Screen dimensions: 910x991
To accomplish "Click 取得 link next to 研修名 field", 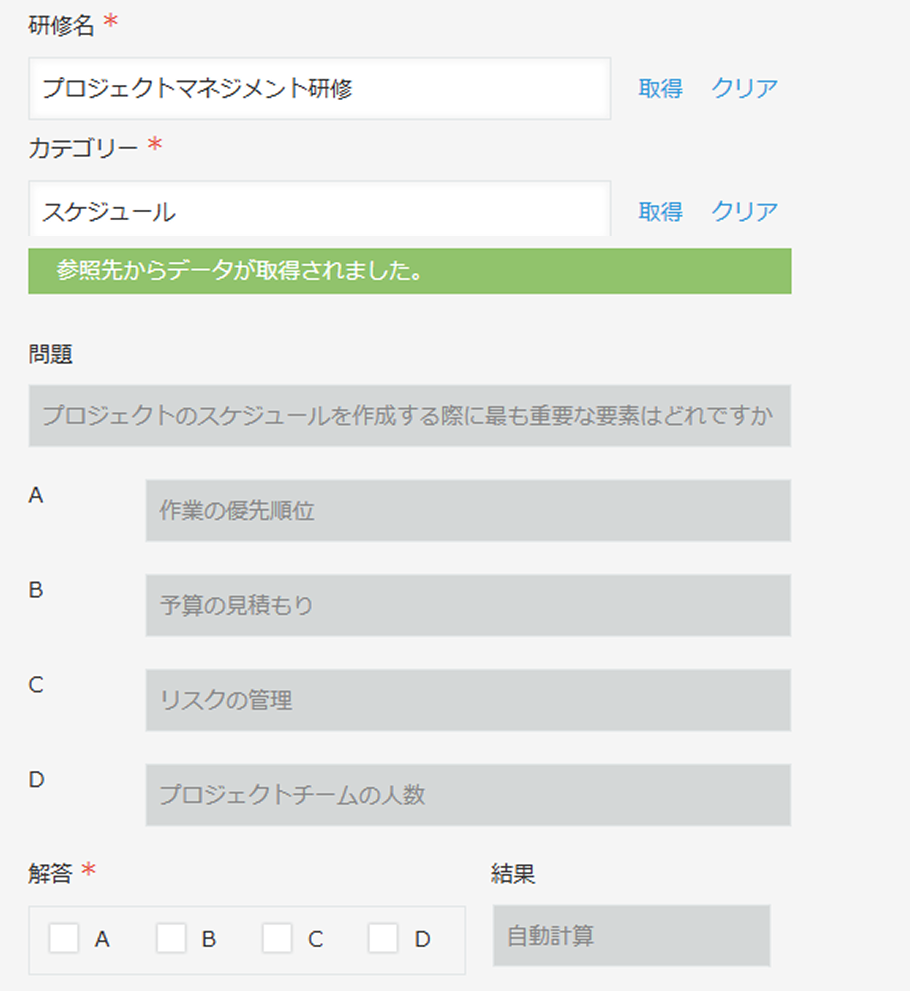I will pyautogui.click(x=660, y=88).
